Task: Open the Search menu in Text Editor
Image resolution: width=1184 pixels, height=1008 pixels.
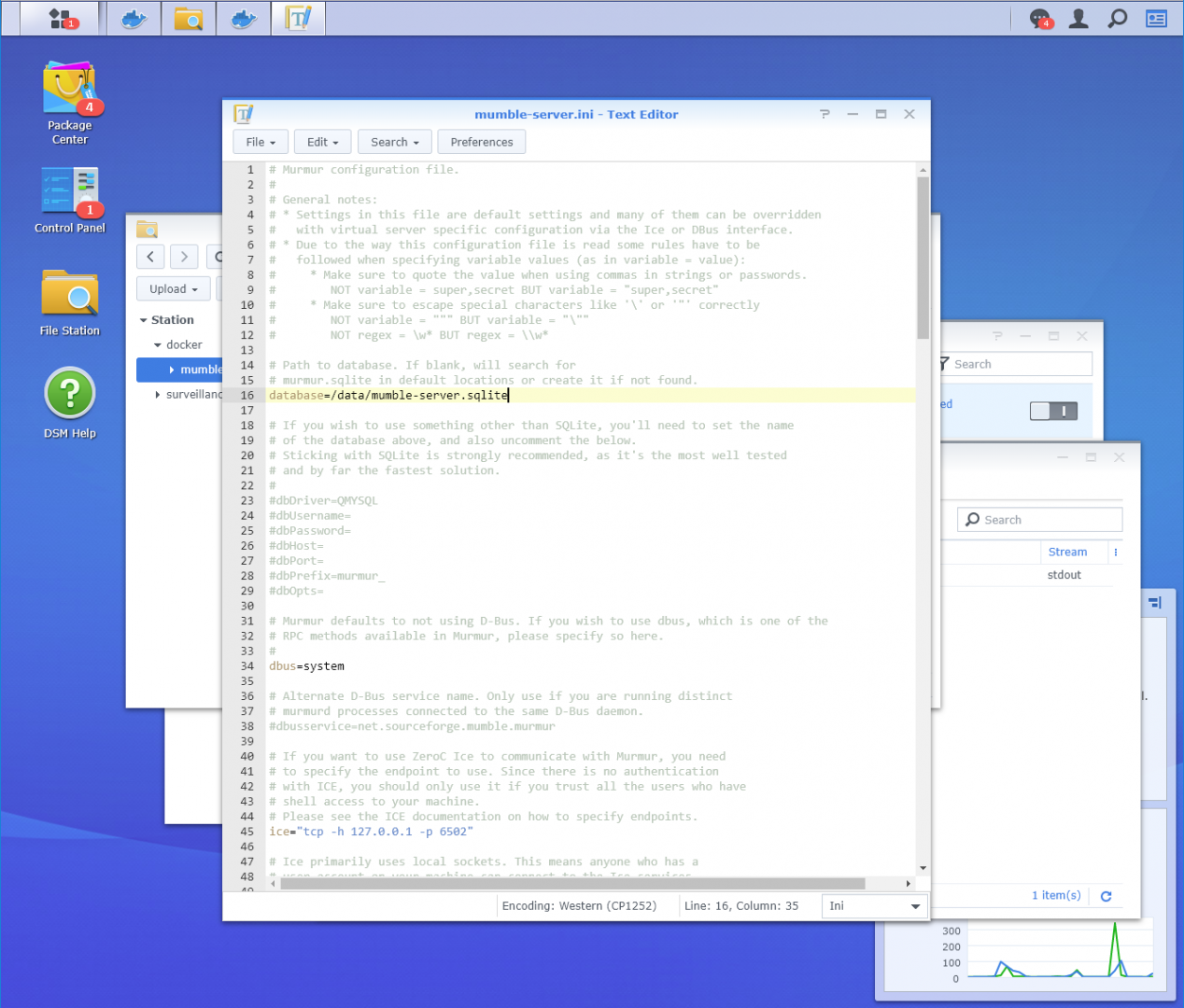Action: (393, 141)
